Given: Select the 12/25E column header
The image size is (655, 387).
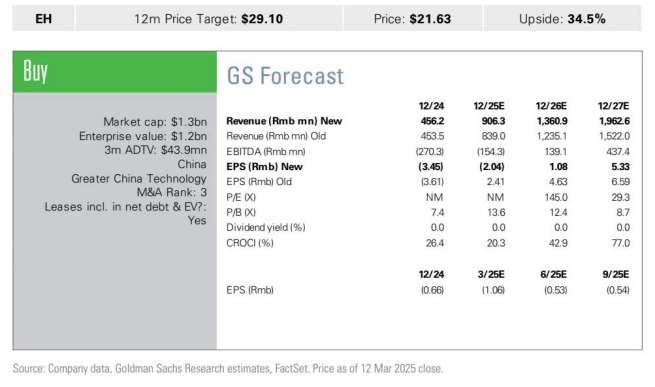Looking at the screenshot, I should (x=489, y=106).
